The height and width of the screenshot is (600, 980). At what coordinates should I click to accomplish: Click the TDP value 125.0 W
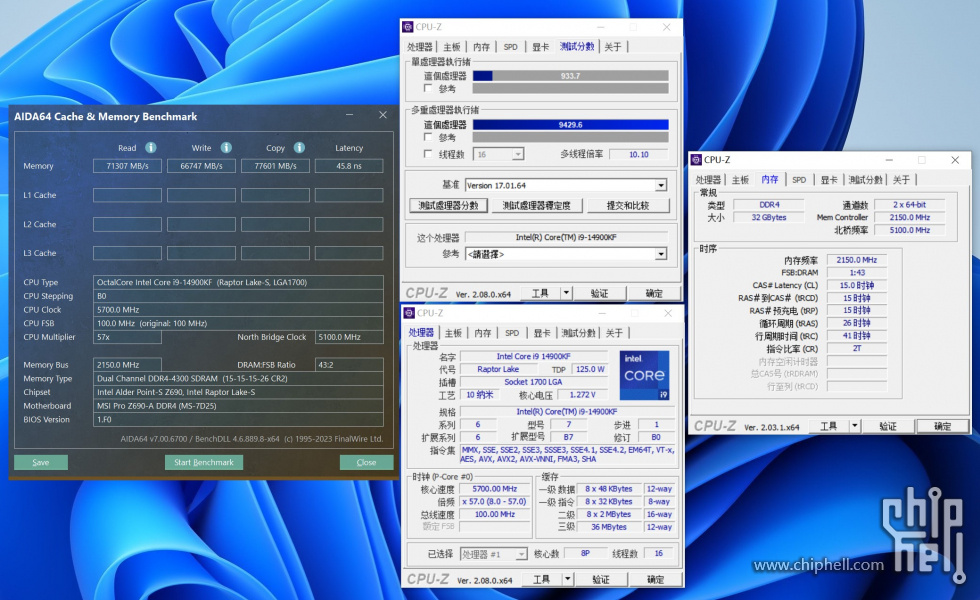pos(590,369)
